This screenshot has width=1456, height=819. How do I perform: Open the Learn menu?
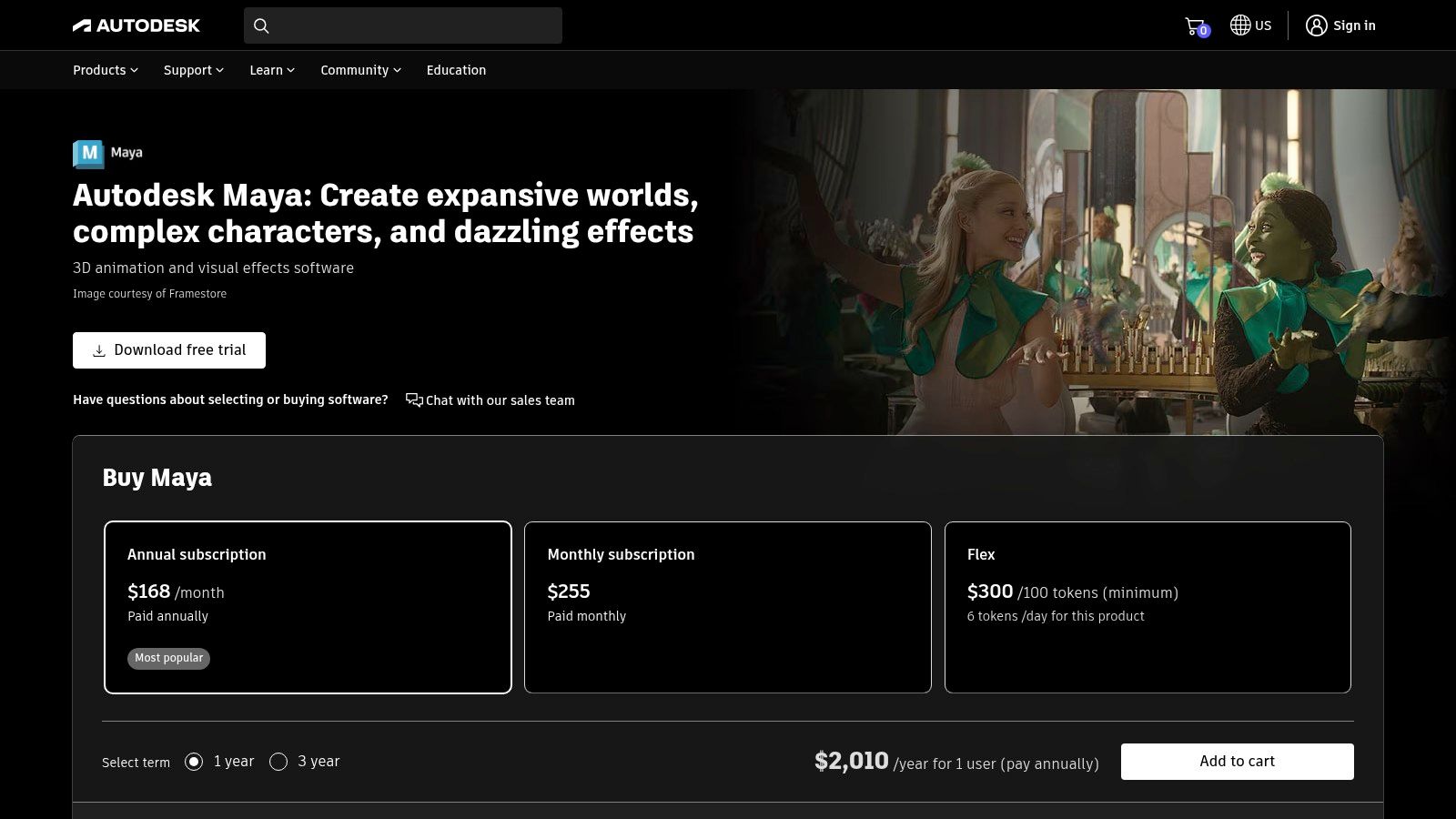pos(270,70)
